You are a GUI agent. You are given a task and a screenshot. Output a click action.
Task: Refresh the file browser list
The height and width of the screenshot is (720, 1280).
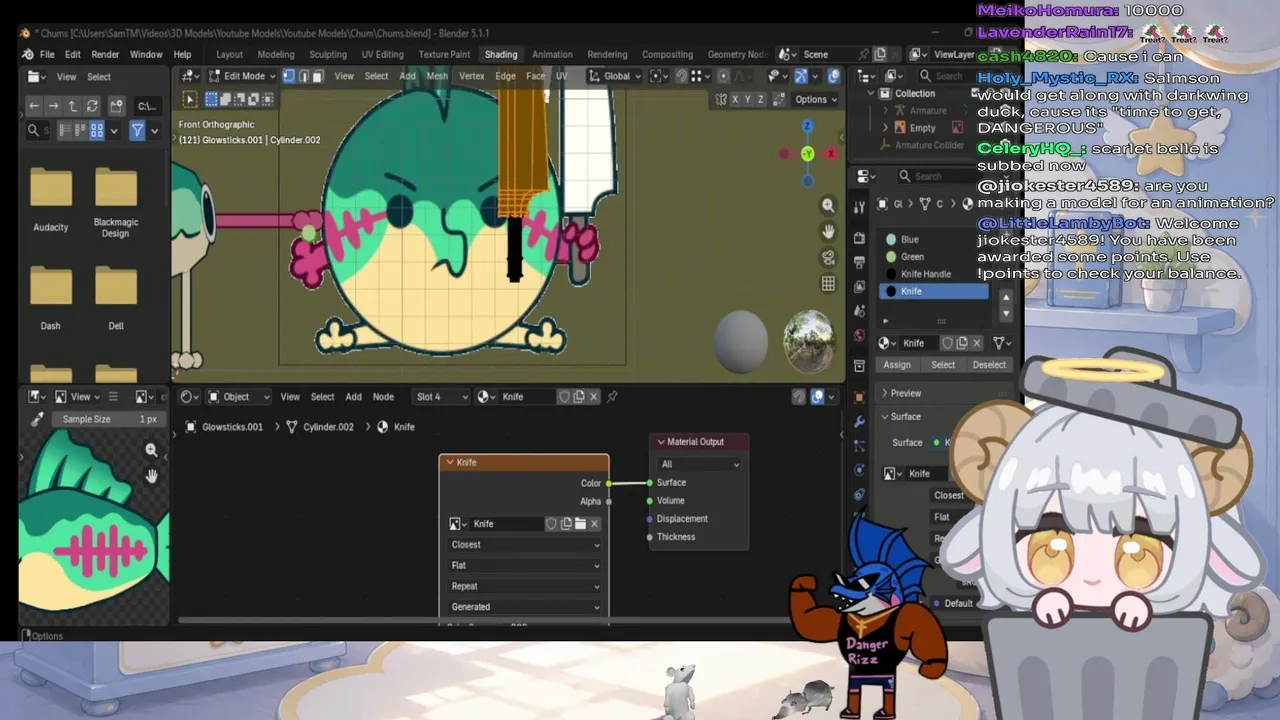(92, 105)
